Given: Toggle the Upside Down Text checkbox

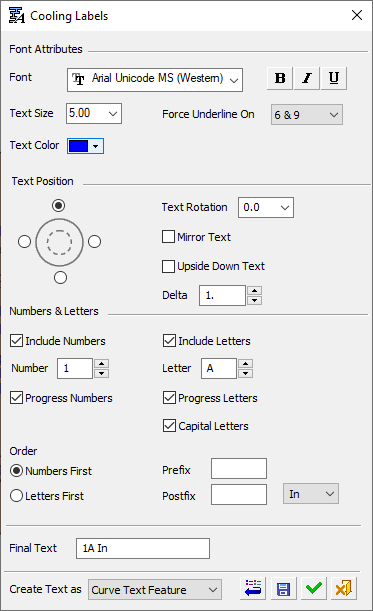Looking at the screenshot, I should pos(168,266).
